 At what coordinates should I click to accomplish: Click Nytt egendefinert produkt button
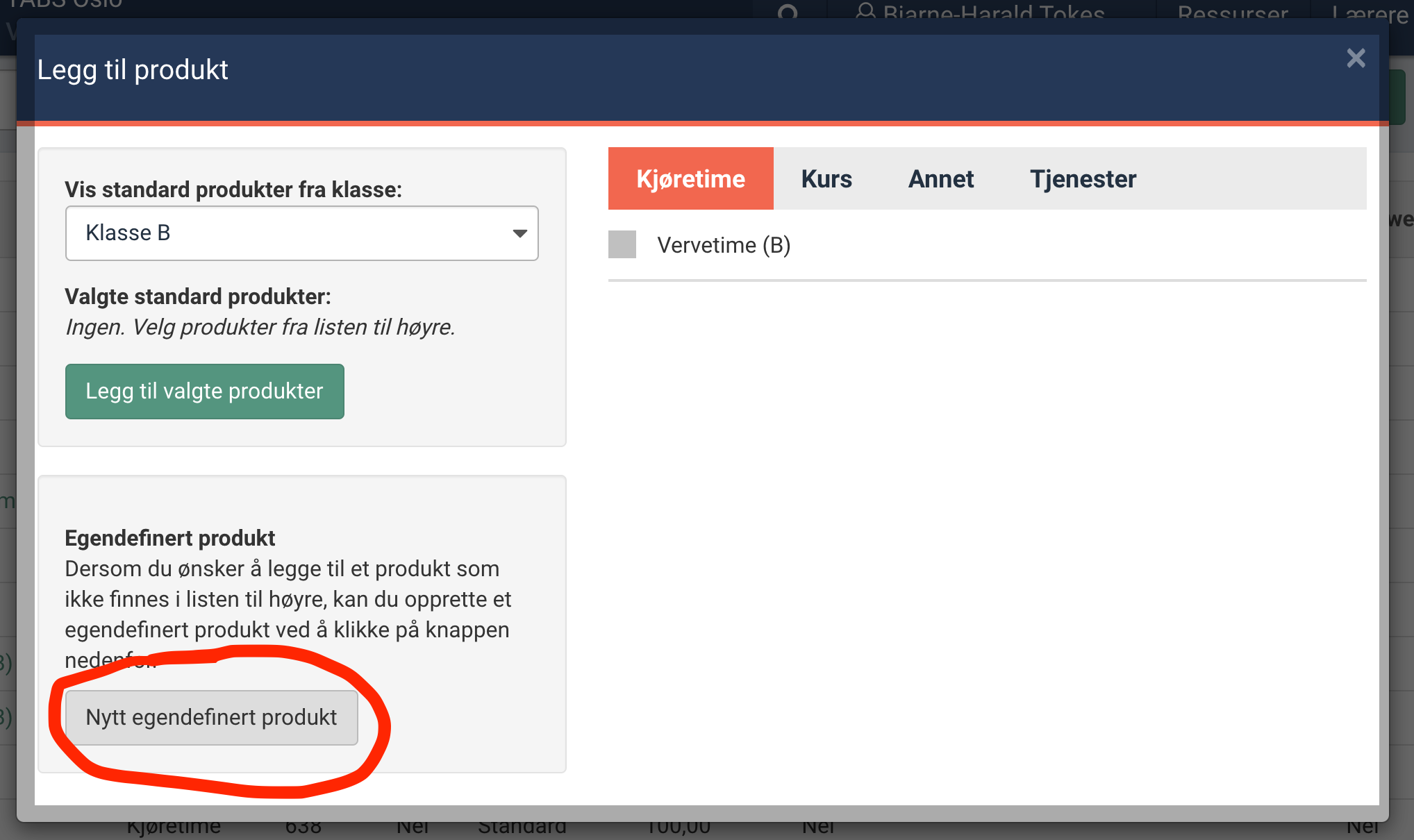click(212, 717)
